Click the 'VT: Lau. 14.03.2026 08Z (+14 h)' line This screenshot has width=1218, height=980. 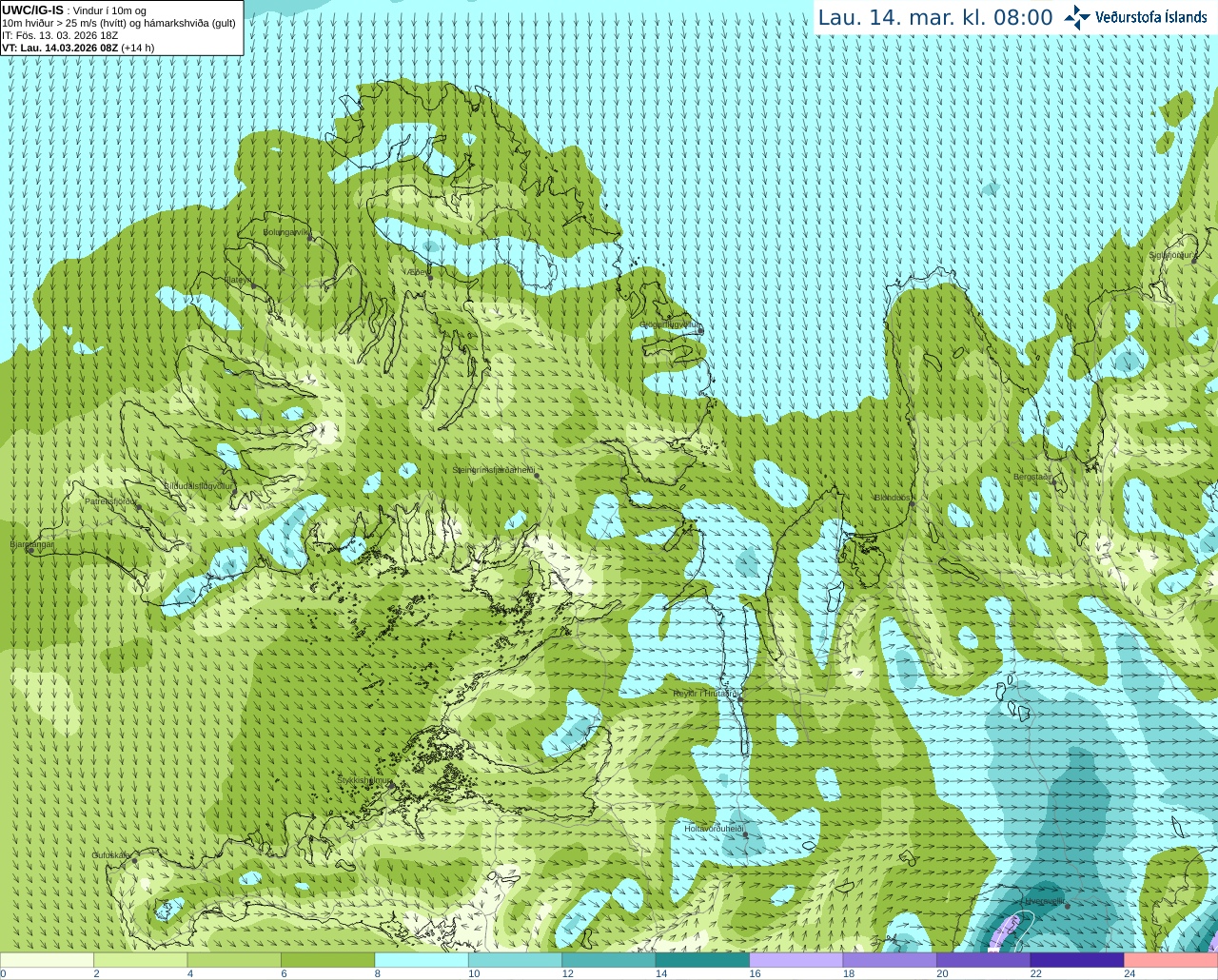(78, 48)
